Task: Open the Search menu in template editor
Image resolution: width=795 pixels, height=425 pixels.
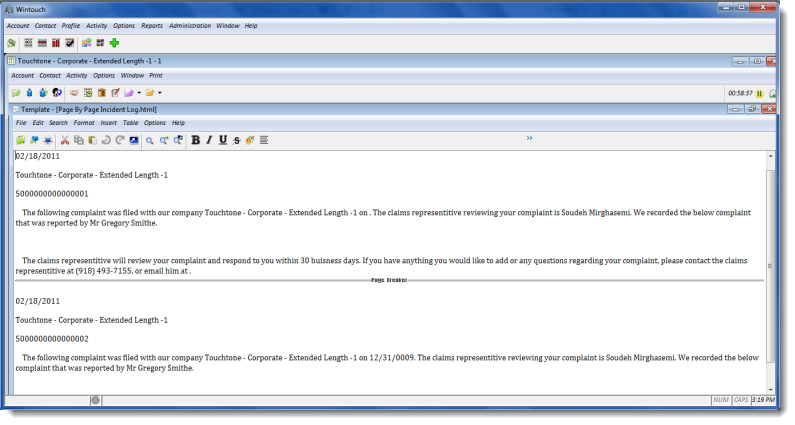Action: tap(58, 123)
